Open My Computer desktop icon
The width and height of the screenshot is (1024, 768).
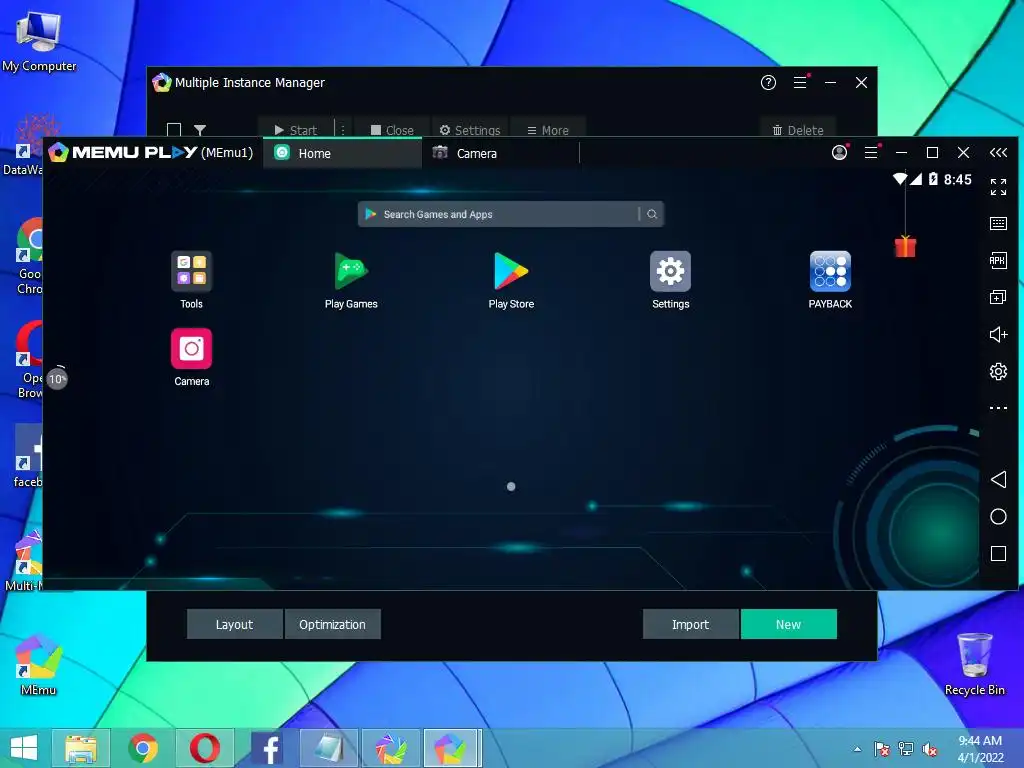(x=39, y=40)
